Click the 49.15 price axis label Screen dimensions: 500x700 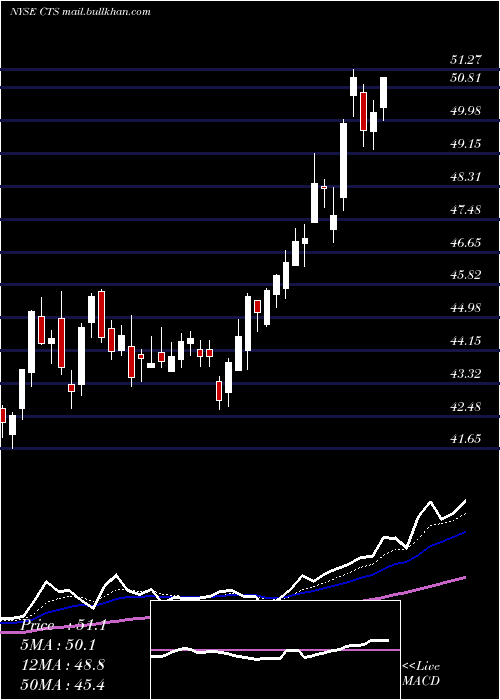coord(466,144)
